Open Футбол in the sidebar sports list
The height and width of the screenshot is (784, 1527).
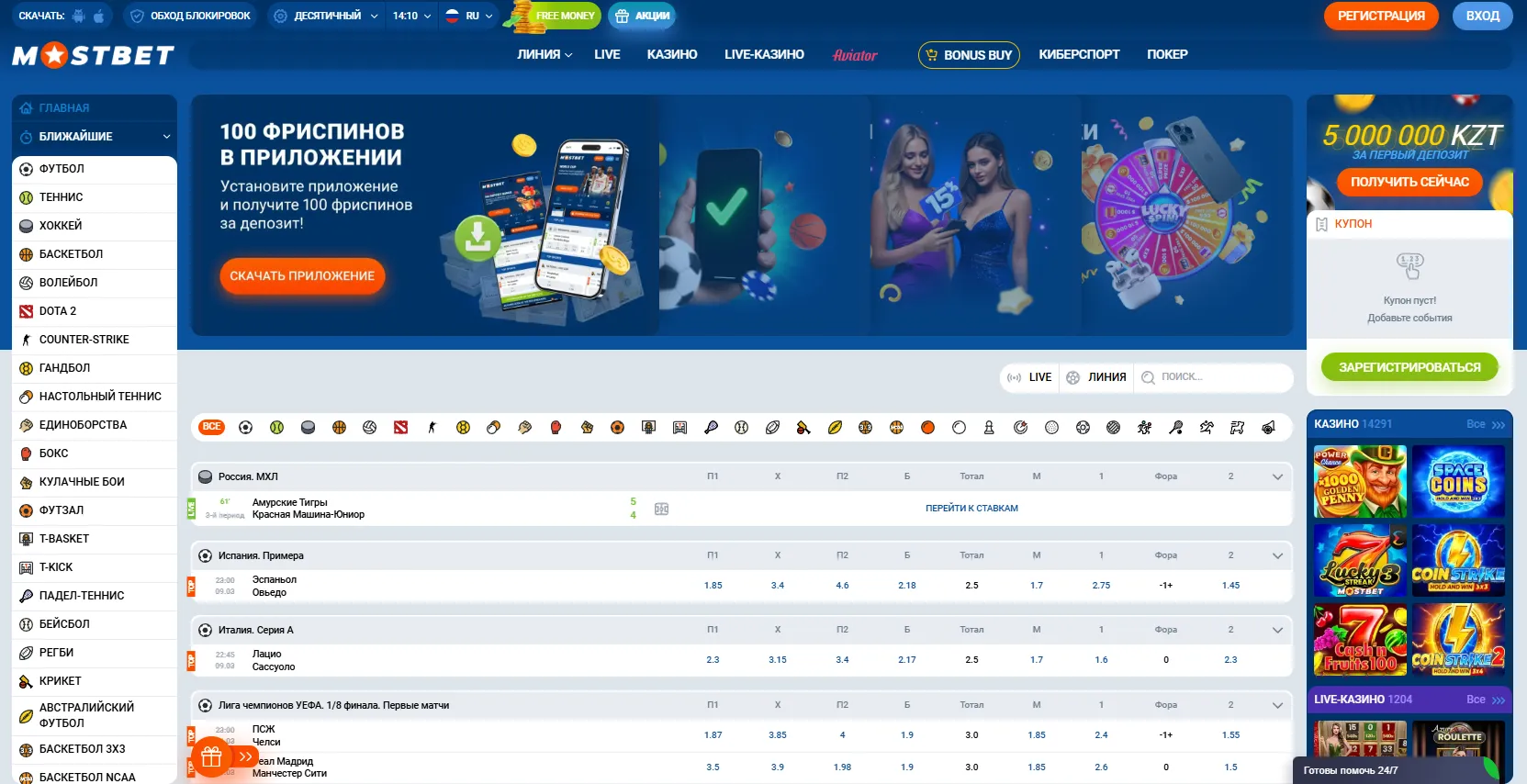click(x=94, y=169)
